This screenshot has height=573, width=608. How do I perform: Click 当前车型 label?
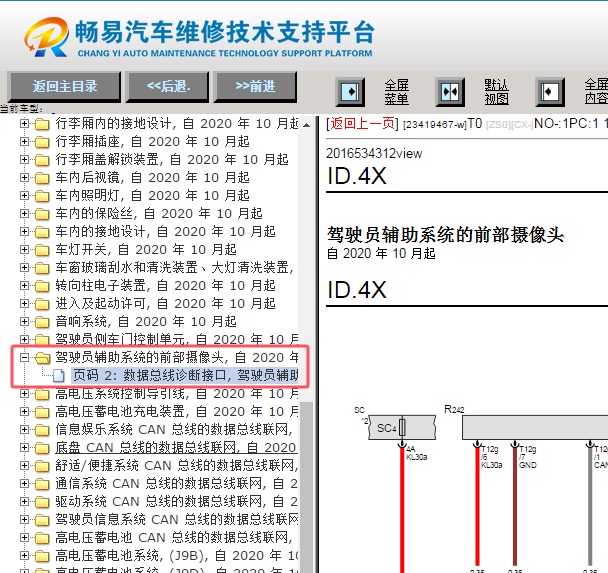tap(22, 109)
